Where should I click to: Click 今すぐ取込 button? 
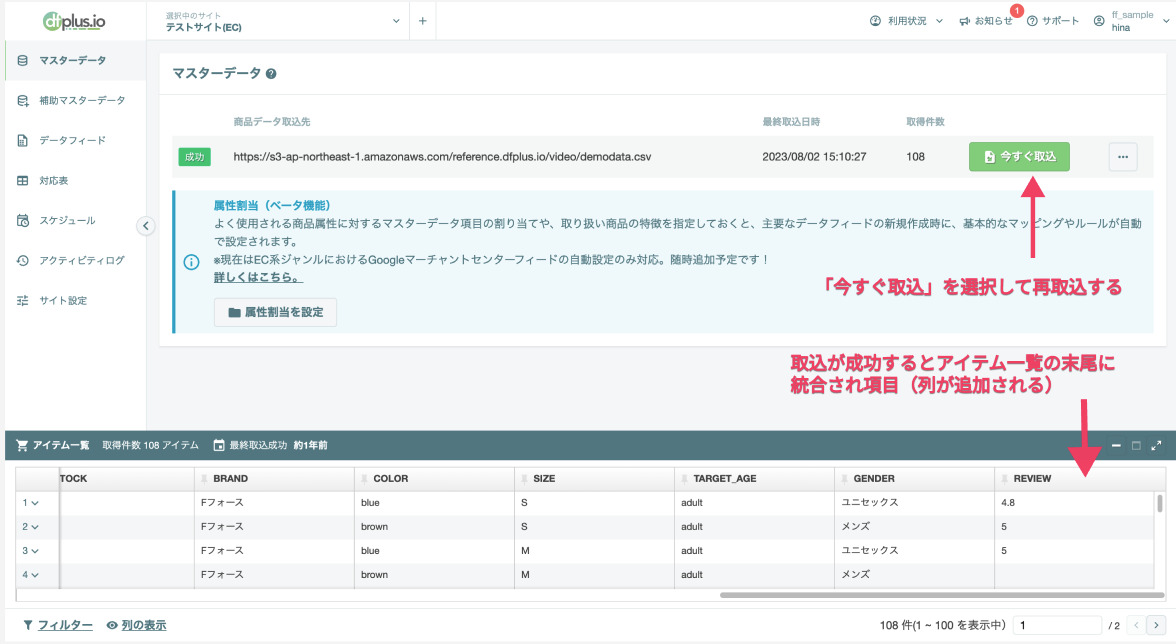(1019, 157)
